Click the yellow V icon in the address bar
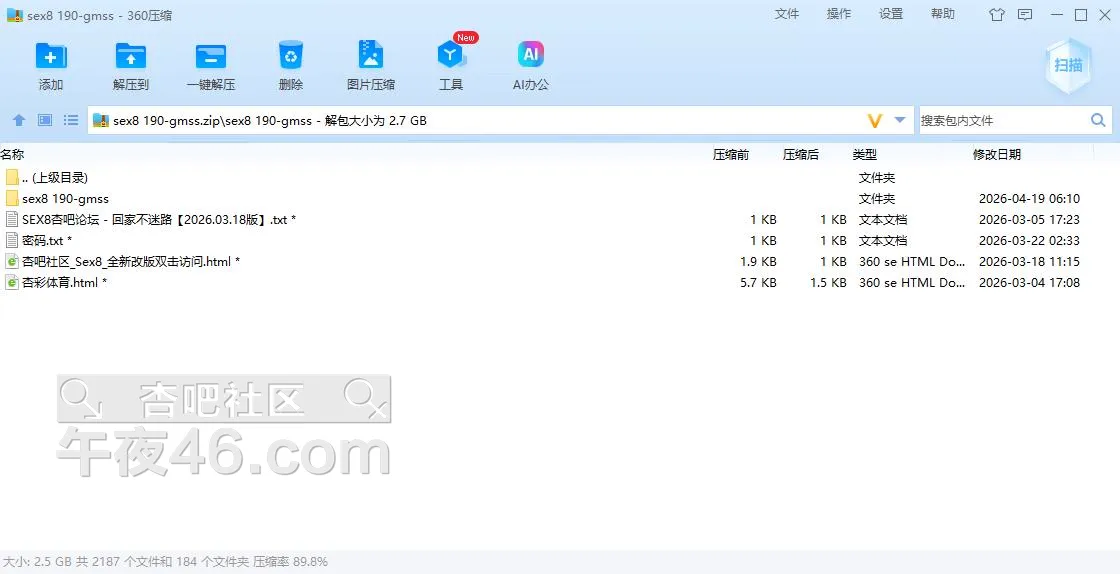The image size is (1120, 574). 874,120
